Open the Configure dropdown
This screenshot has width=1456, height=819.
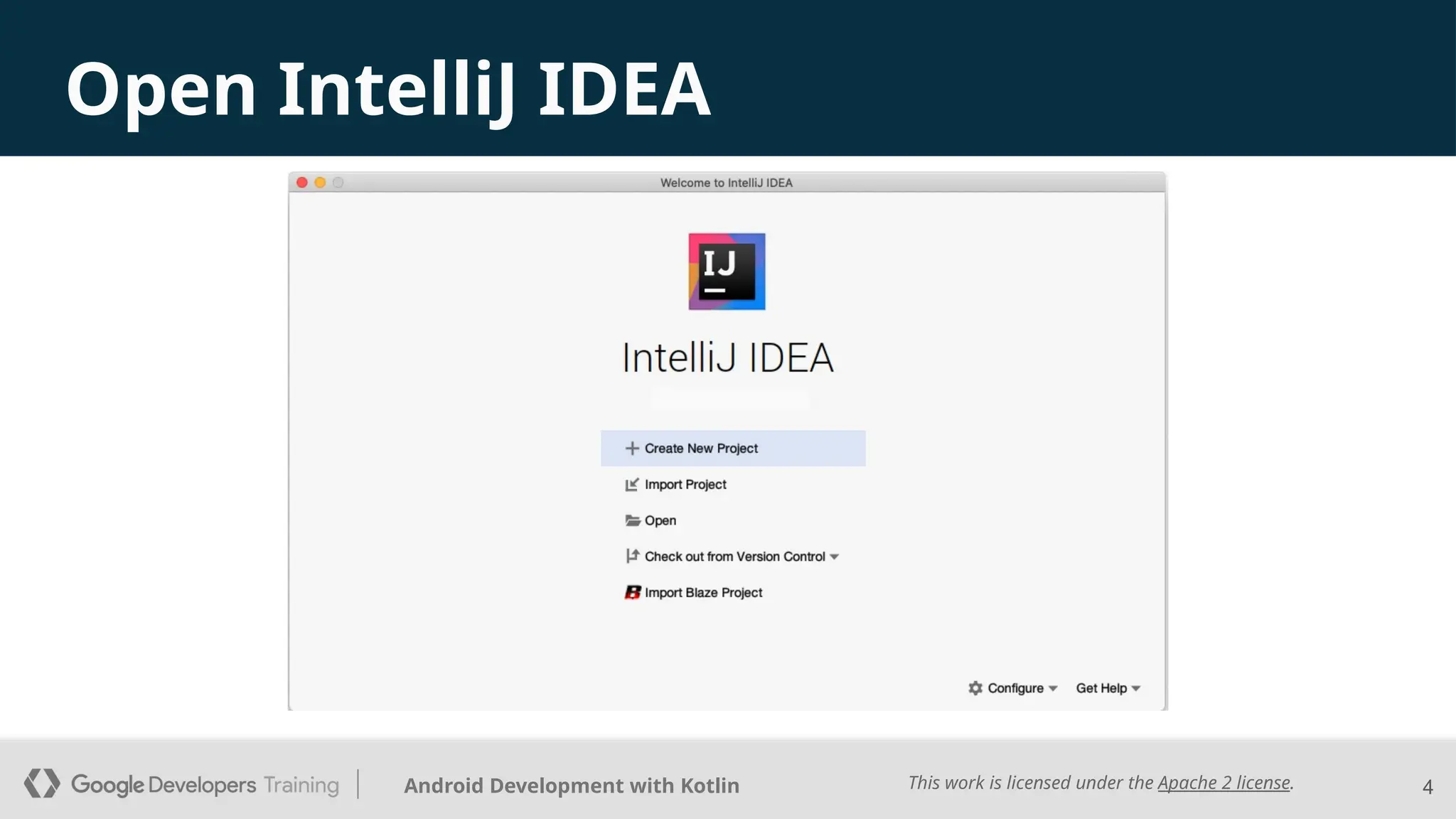click(x=1013, y=688)
